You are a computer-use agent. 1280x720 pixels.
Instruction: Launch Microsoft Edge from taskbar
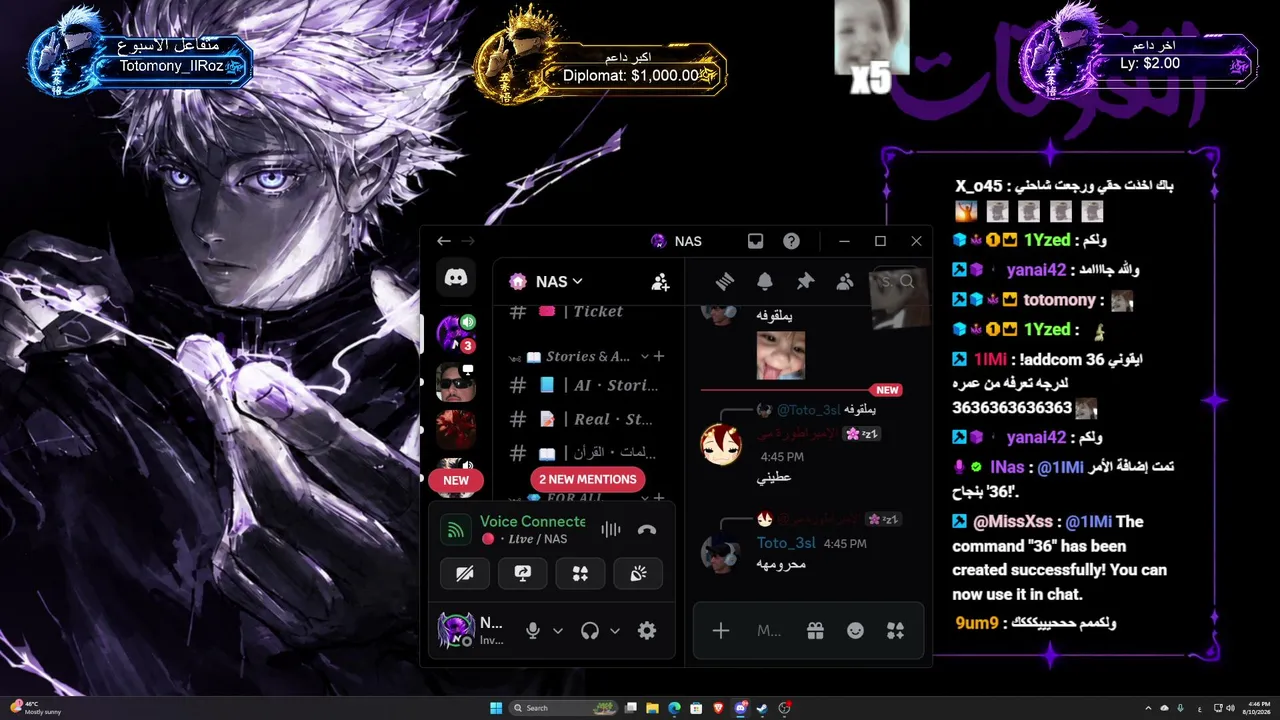pos(675,708)
